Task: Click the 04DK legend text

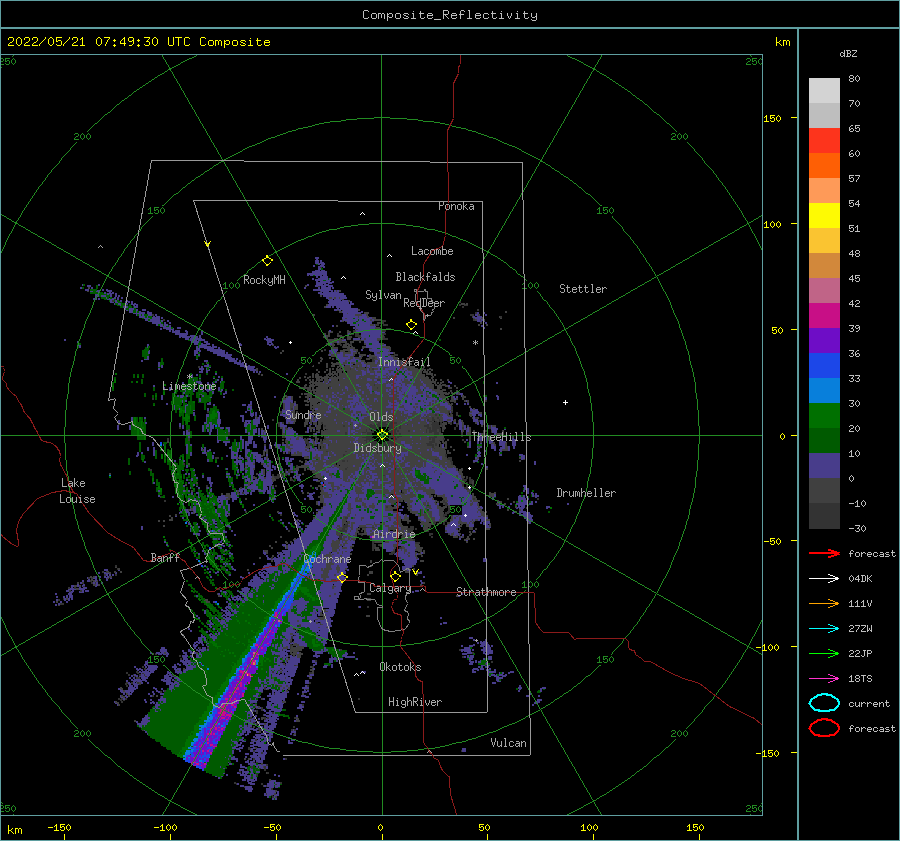Action: coord(860,579)
